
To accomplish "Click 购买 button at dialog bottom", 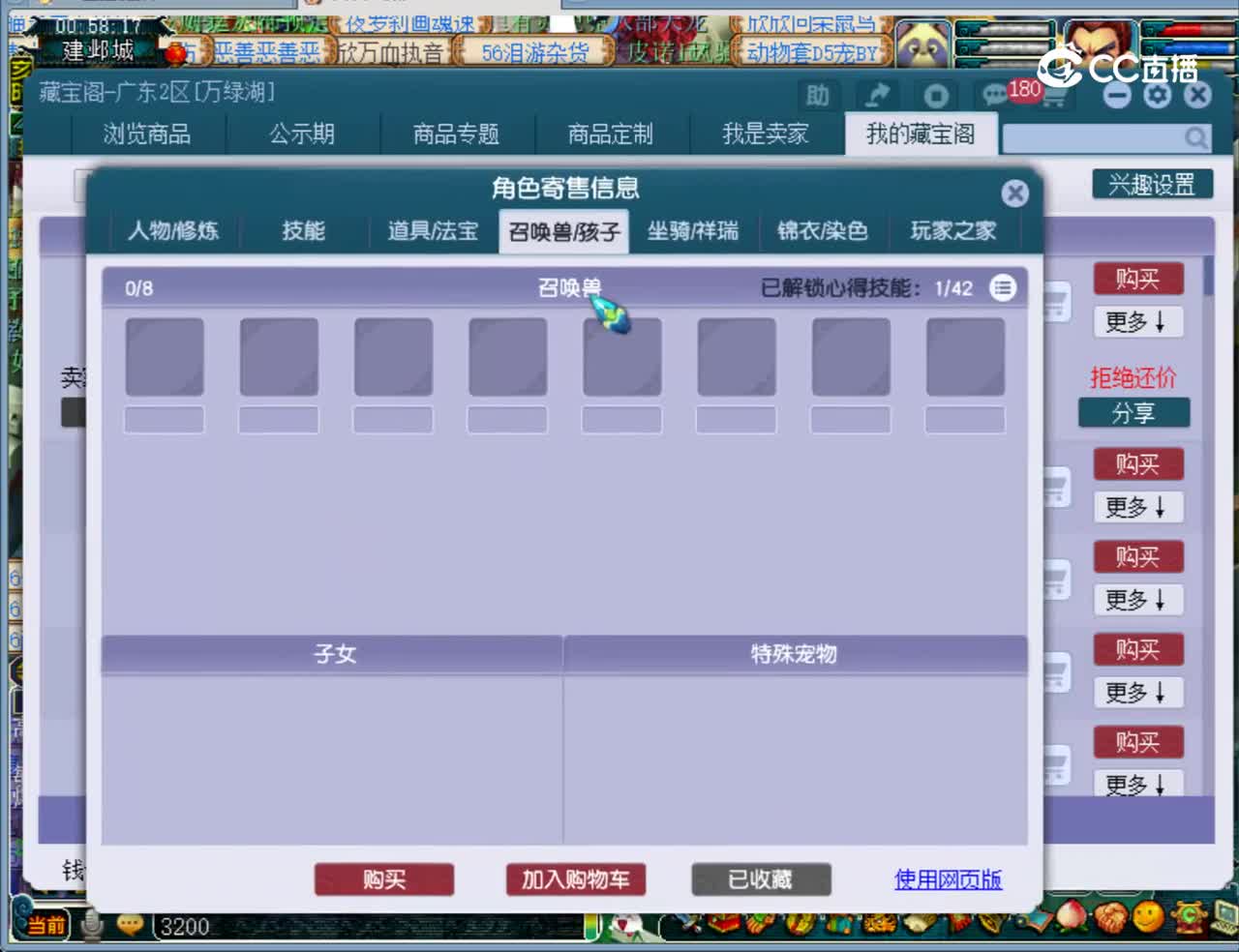I will click(x=384, y=879).
